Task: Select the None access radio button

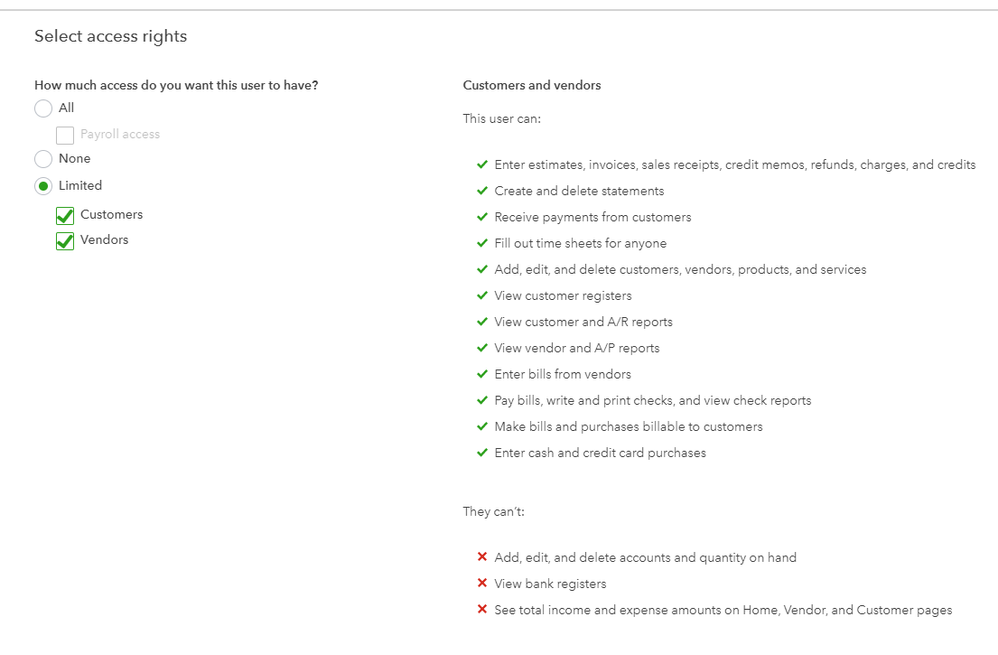Action: pyautogui.click(x=43, y=159)
